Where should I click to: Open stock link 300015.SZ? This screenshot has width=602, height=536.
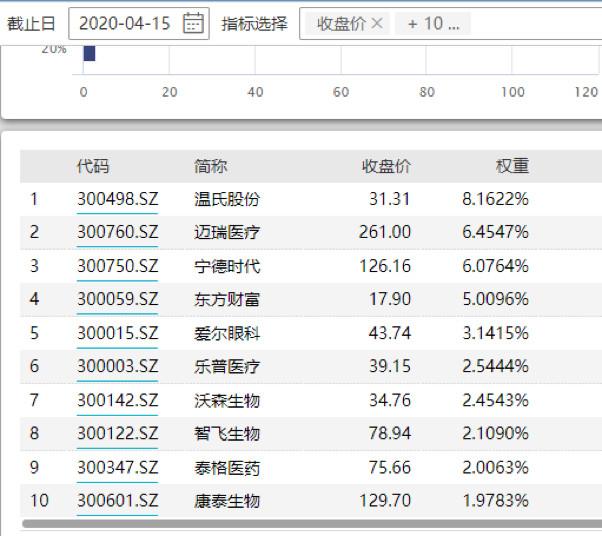tap(117, 333)
